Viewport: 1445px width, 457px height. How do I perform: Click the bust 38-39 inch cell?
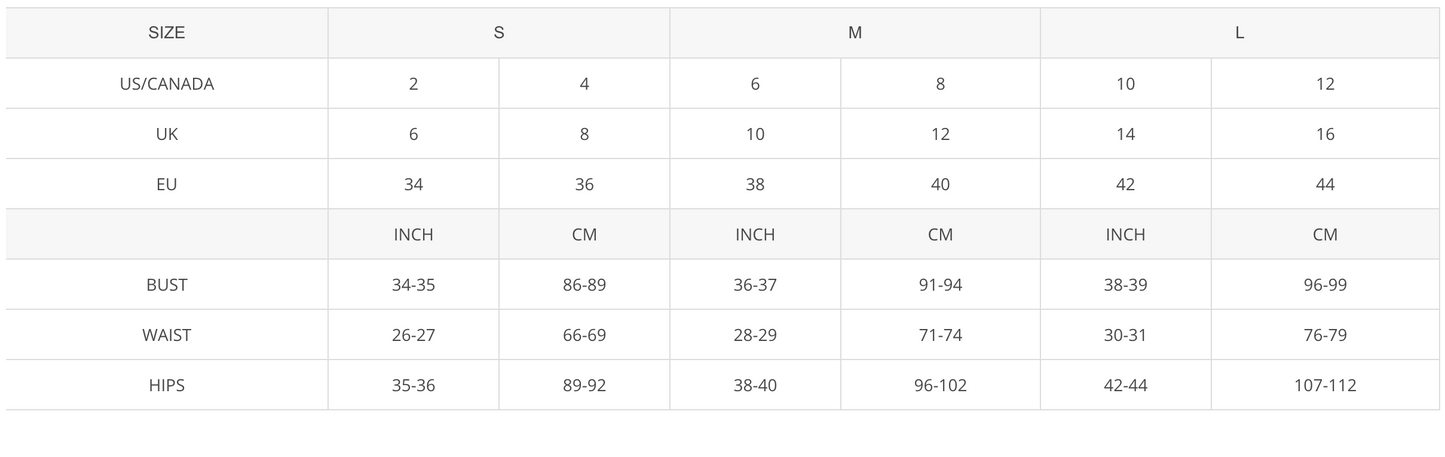coord(1126,285)
